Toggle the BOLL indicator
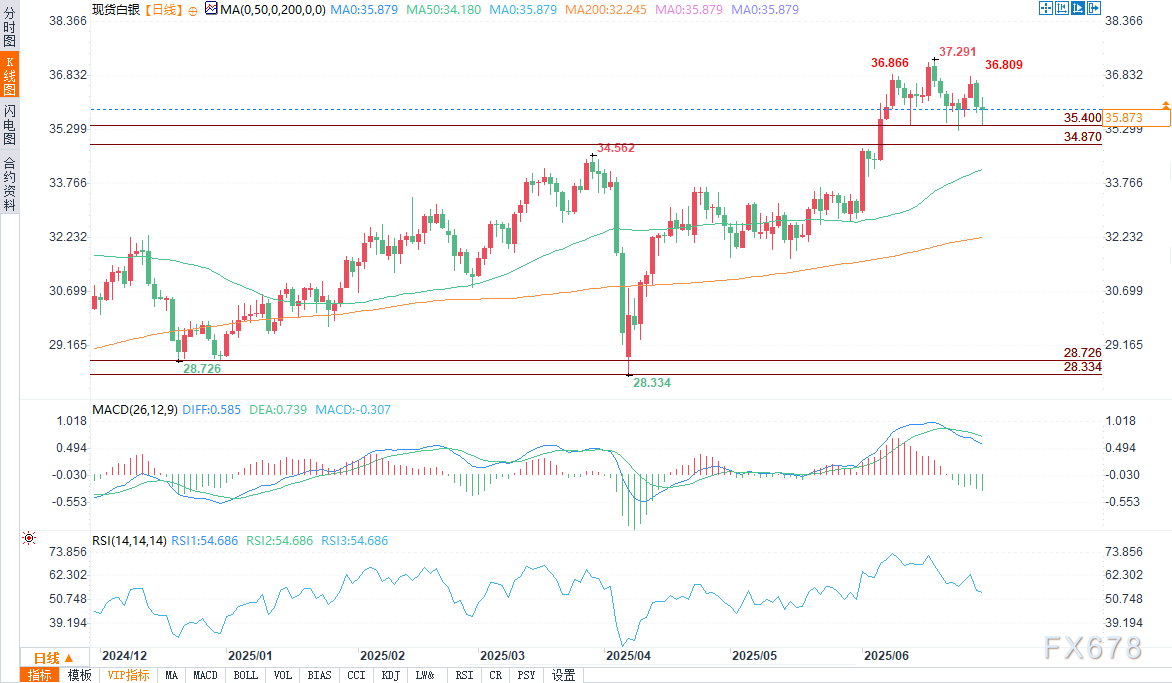Screen dimensions: 1172x683 pos(245,675)
